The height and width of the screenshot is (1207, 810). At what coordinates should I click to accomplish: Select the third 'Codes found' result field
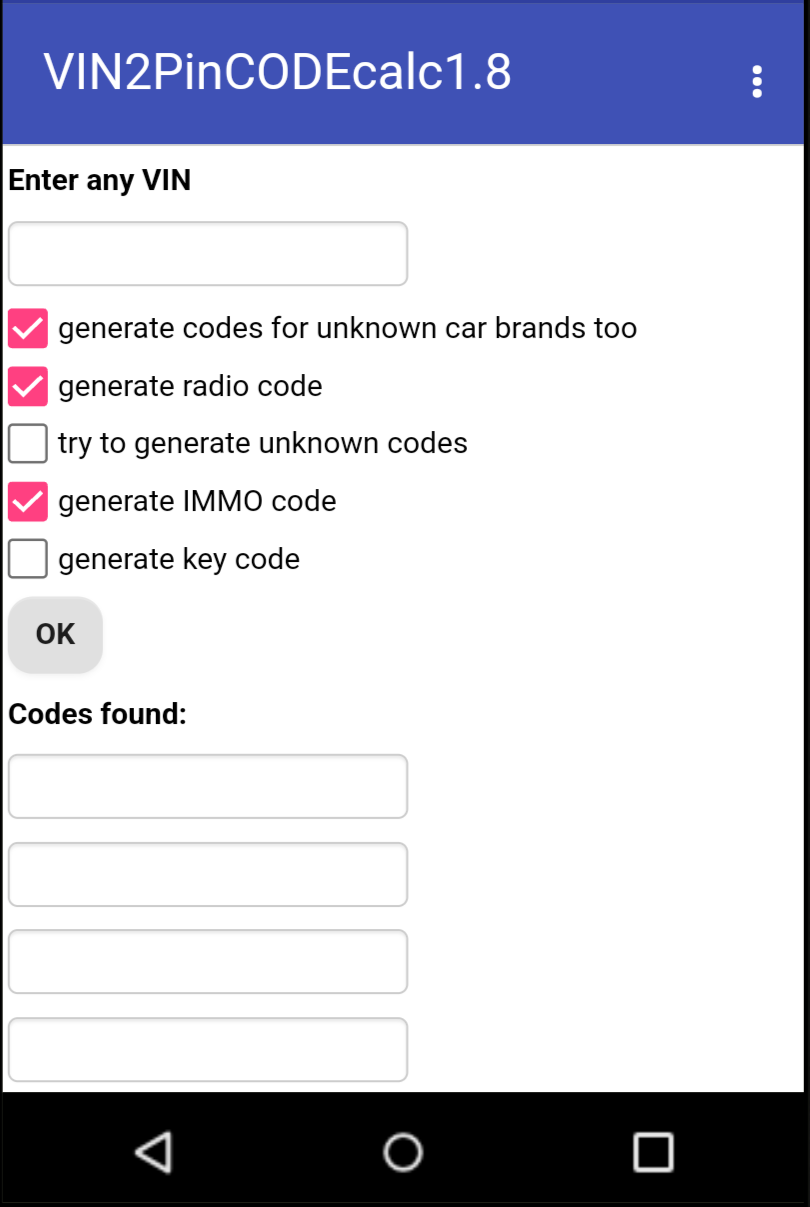click(208, 962)
